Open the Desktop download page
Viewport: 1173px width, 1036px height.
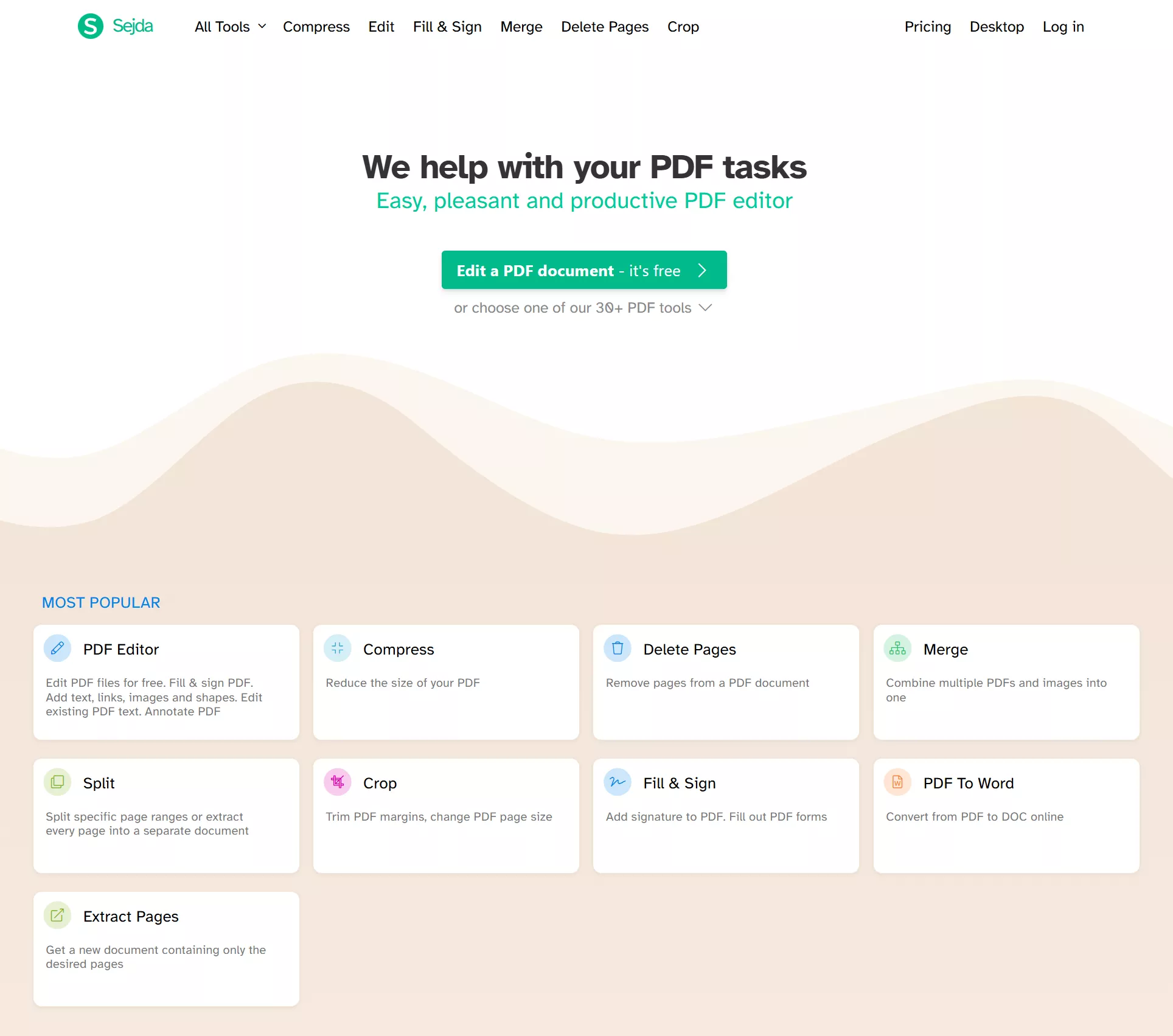997,27
